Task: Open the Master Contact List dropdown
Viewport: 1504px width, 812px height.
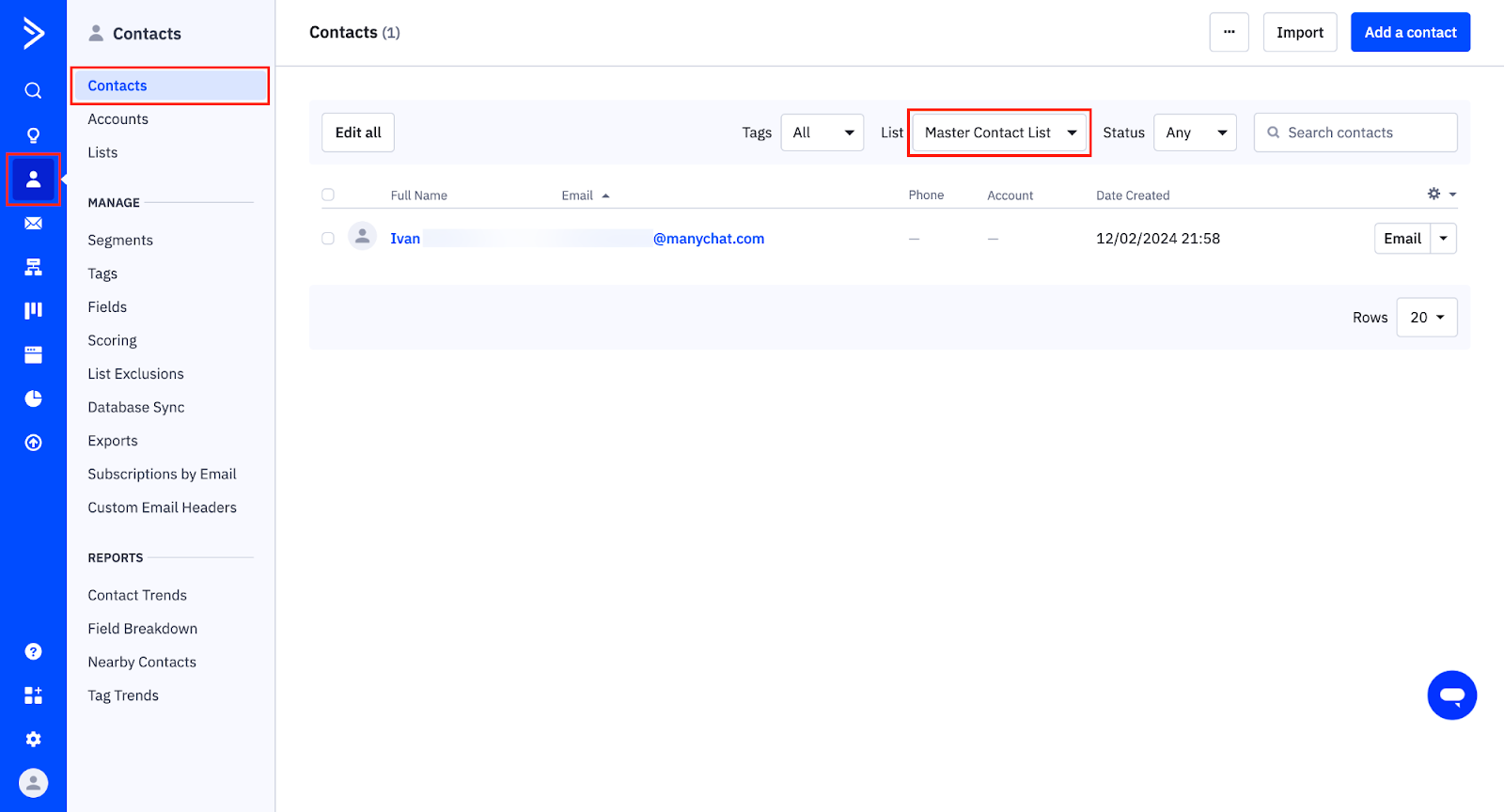Action: click(x=999, y=133)
